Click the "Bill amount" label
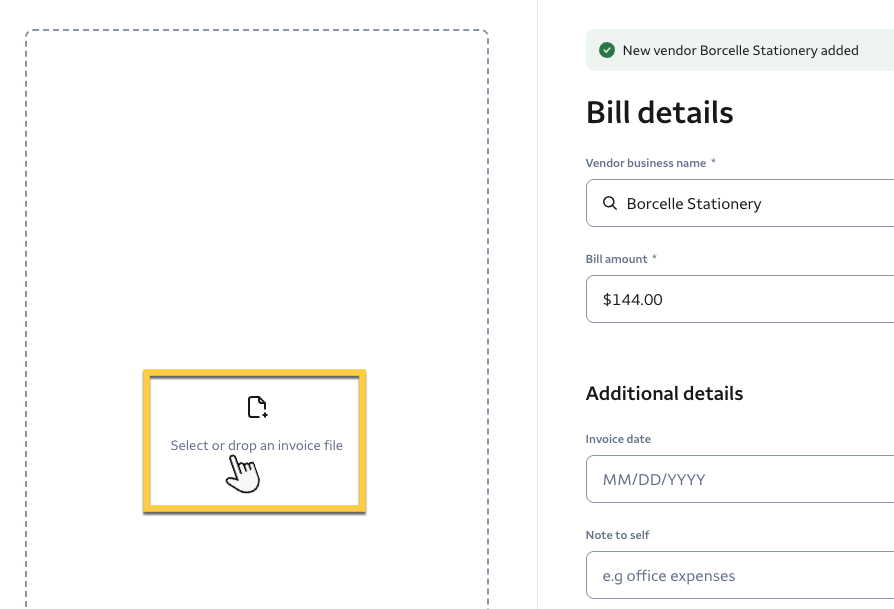This screenshot has height=609, width=894. tap(616, 259)
